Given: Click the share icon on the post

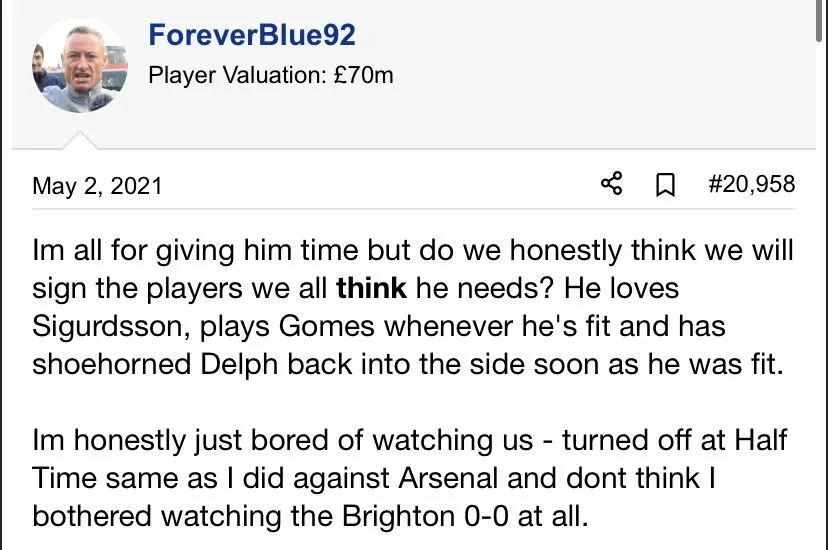Looking at the screenshot, I should click(611, 185).
